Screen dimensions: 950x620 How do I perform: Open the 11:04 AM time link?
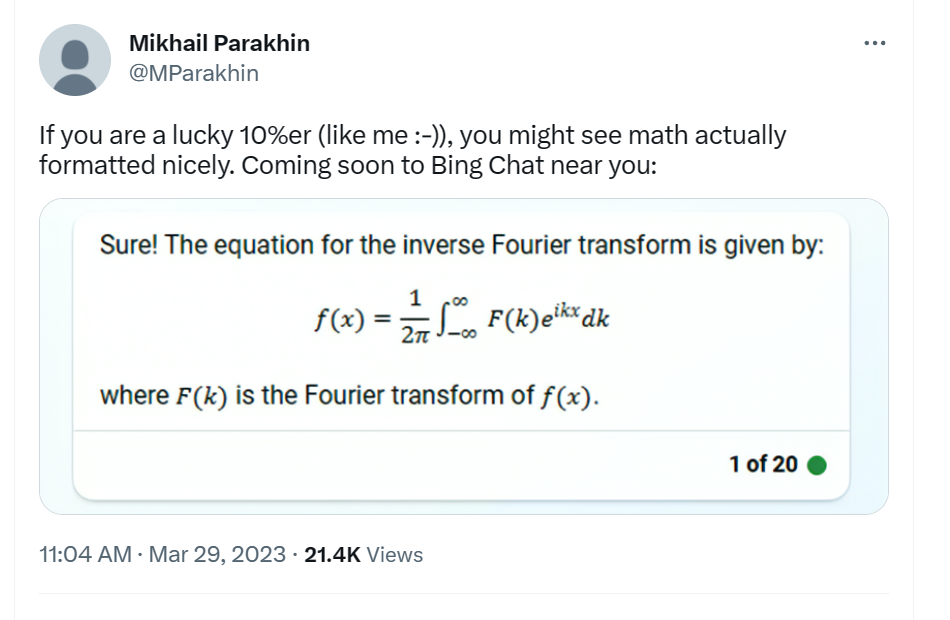click(x=84, y=554)
